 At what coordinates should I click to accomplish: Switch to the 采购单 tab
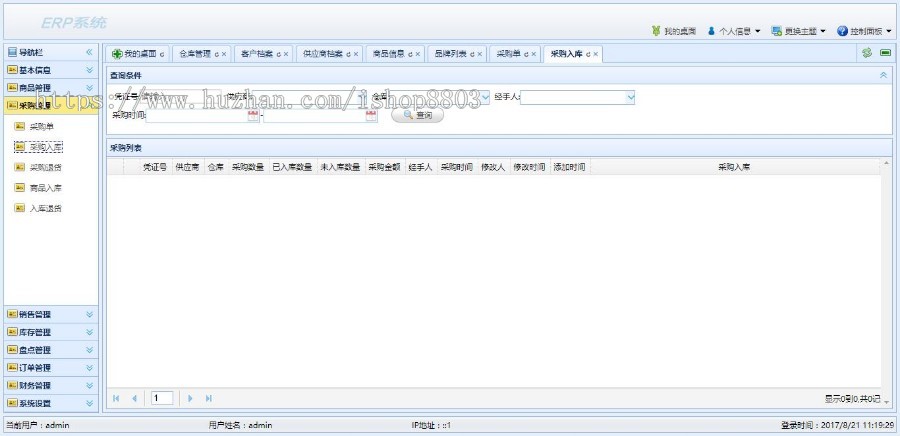tap(515, 54)
